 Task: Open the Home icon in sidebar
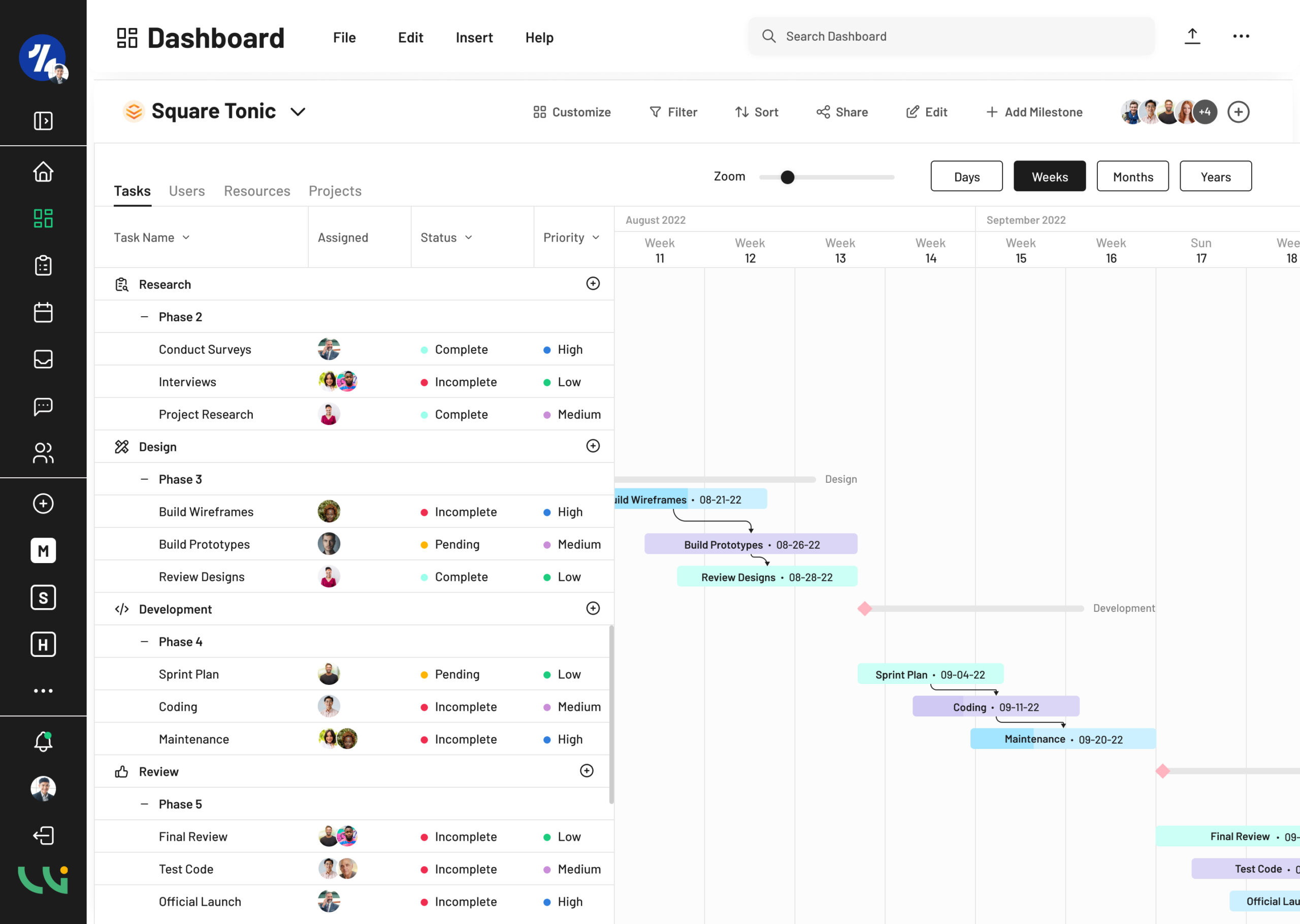(x=43, y=172)
